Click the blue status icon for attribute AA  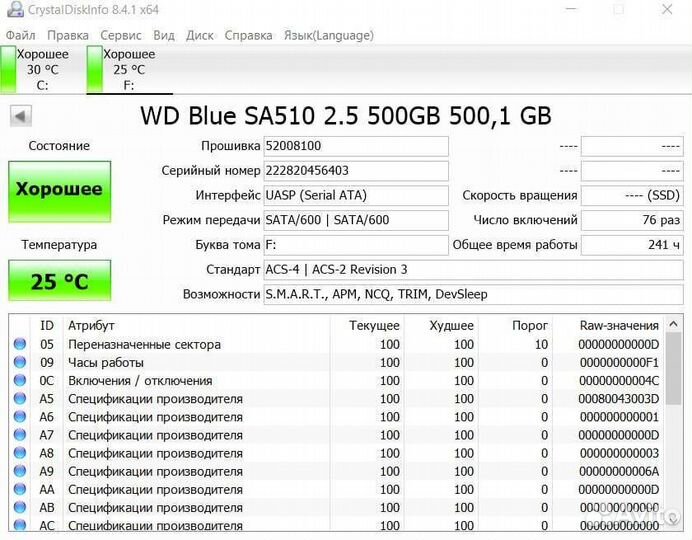click(x=20, y=489)
